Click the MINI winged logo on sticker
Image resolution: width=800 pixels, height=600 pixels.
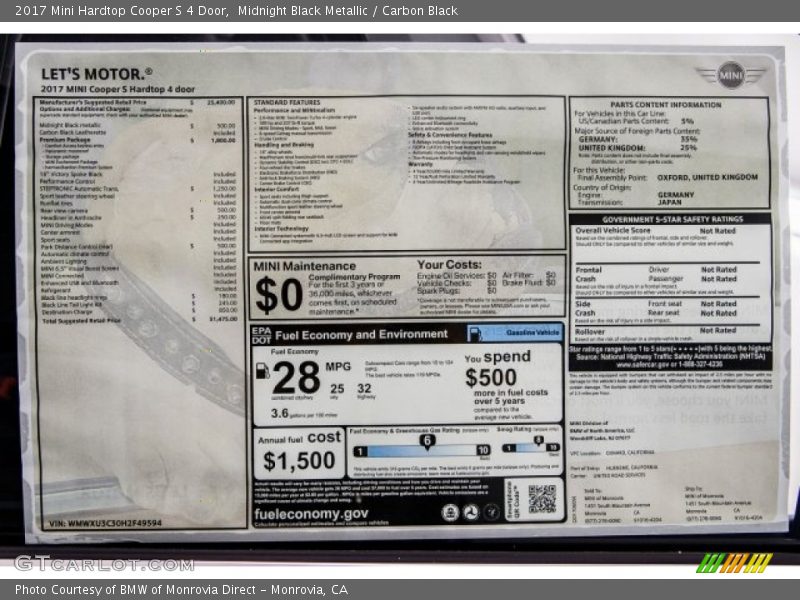pos(731,75)
